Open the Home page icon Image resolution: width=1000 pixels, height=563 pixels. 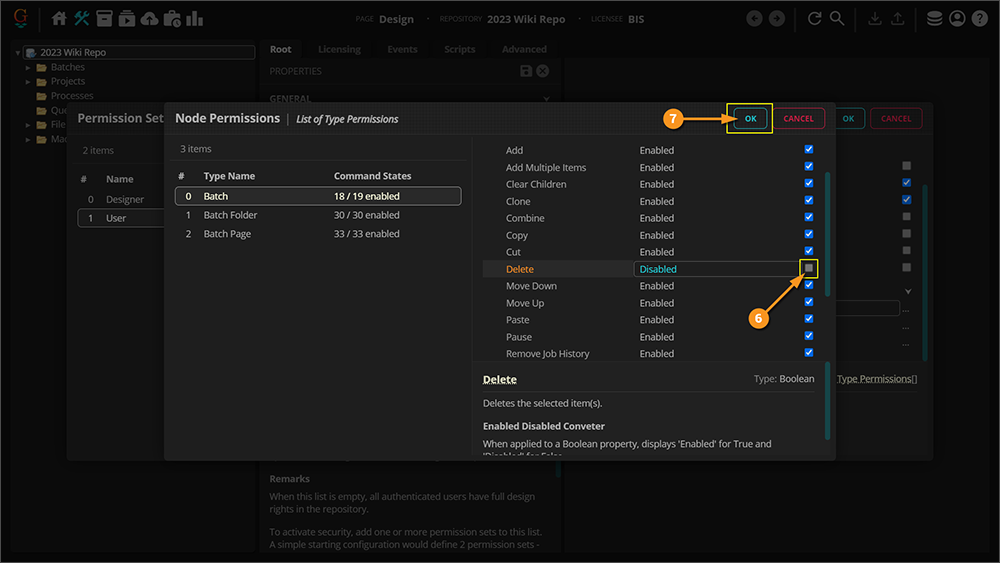coord(59,19)
